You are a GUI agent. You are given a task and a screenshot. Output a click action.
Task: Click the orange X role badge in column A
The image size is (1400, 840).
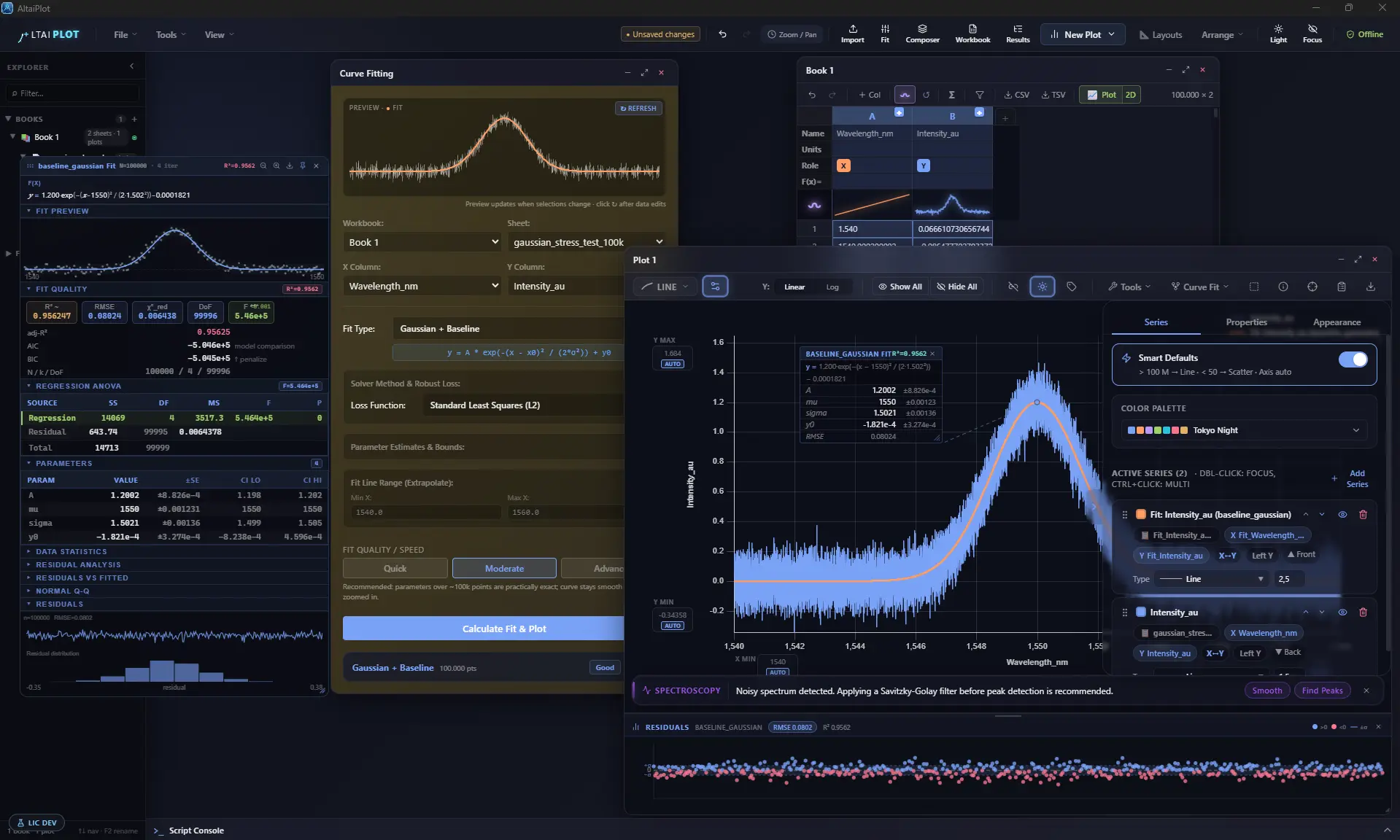click(843, 166)
